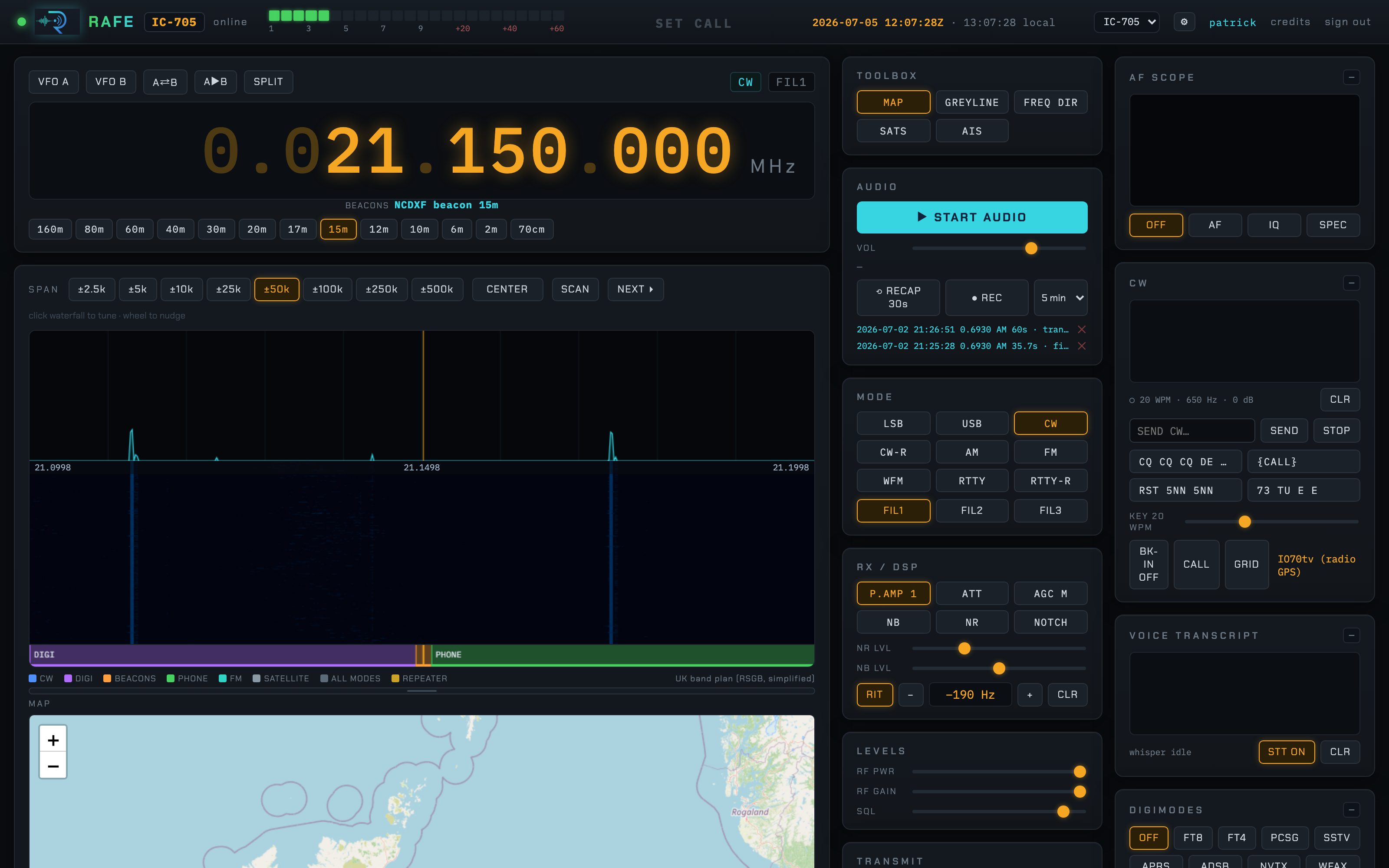
Task: Select FT8 digimode
Action: click(1193, 838)
